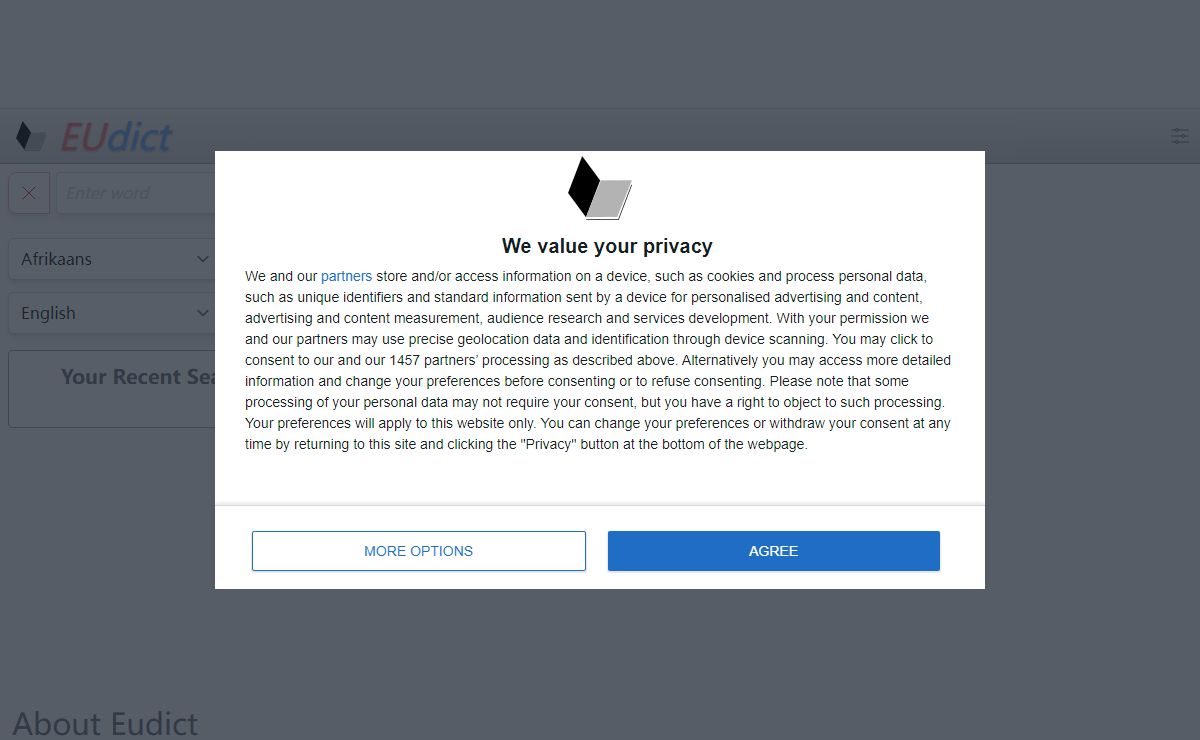This screenshot has height=740, width=1200.
Task: Clear the search with red X button
Action: pos(29,193)
